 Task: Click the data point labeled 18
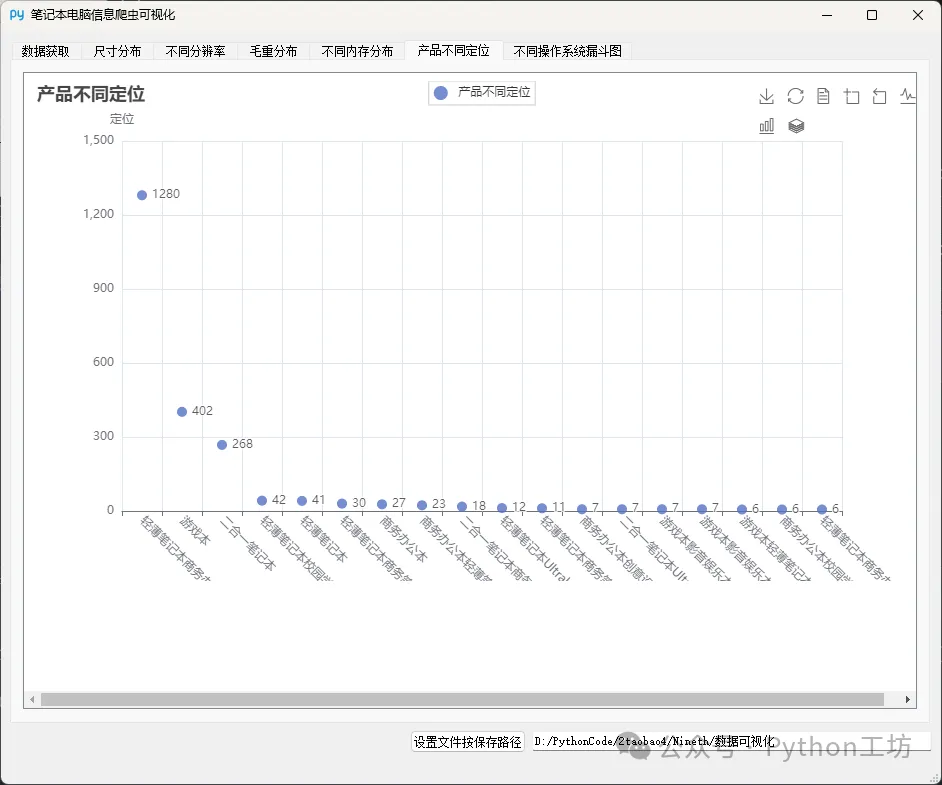click(x=462, y=507)
